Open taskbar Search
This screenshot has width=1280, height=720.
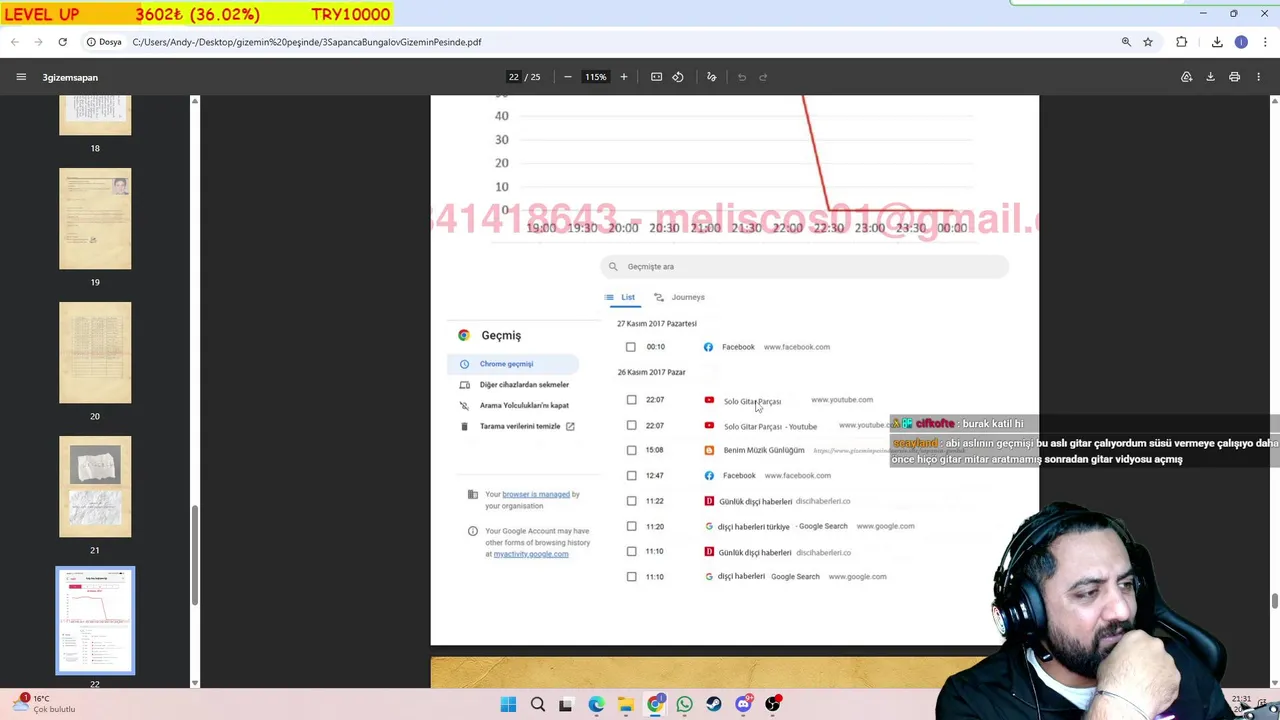click(538, 705)
